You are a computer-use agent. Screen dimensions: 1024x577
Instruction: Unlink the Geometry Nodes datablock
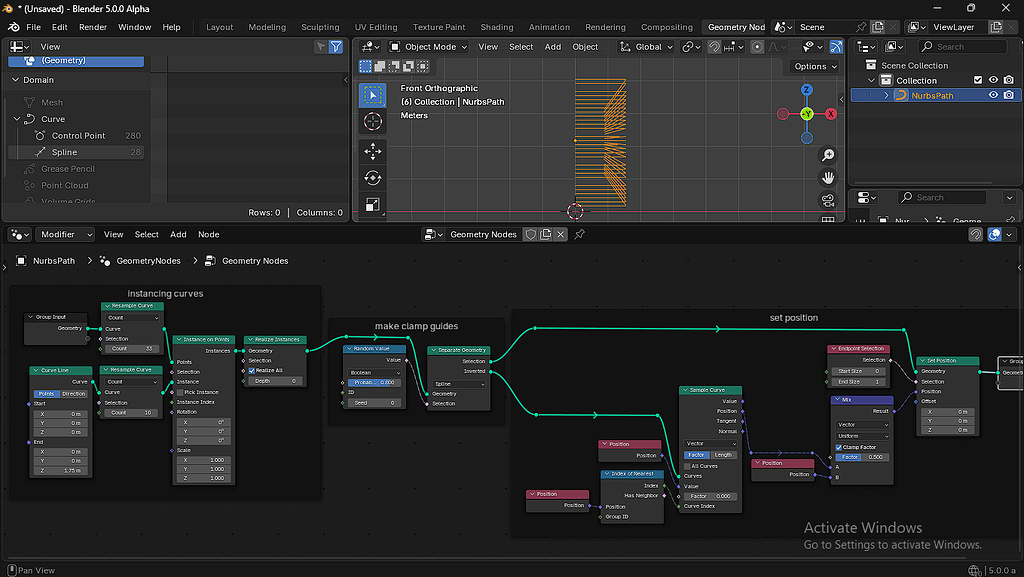tap(560, 234)
